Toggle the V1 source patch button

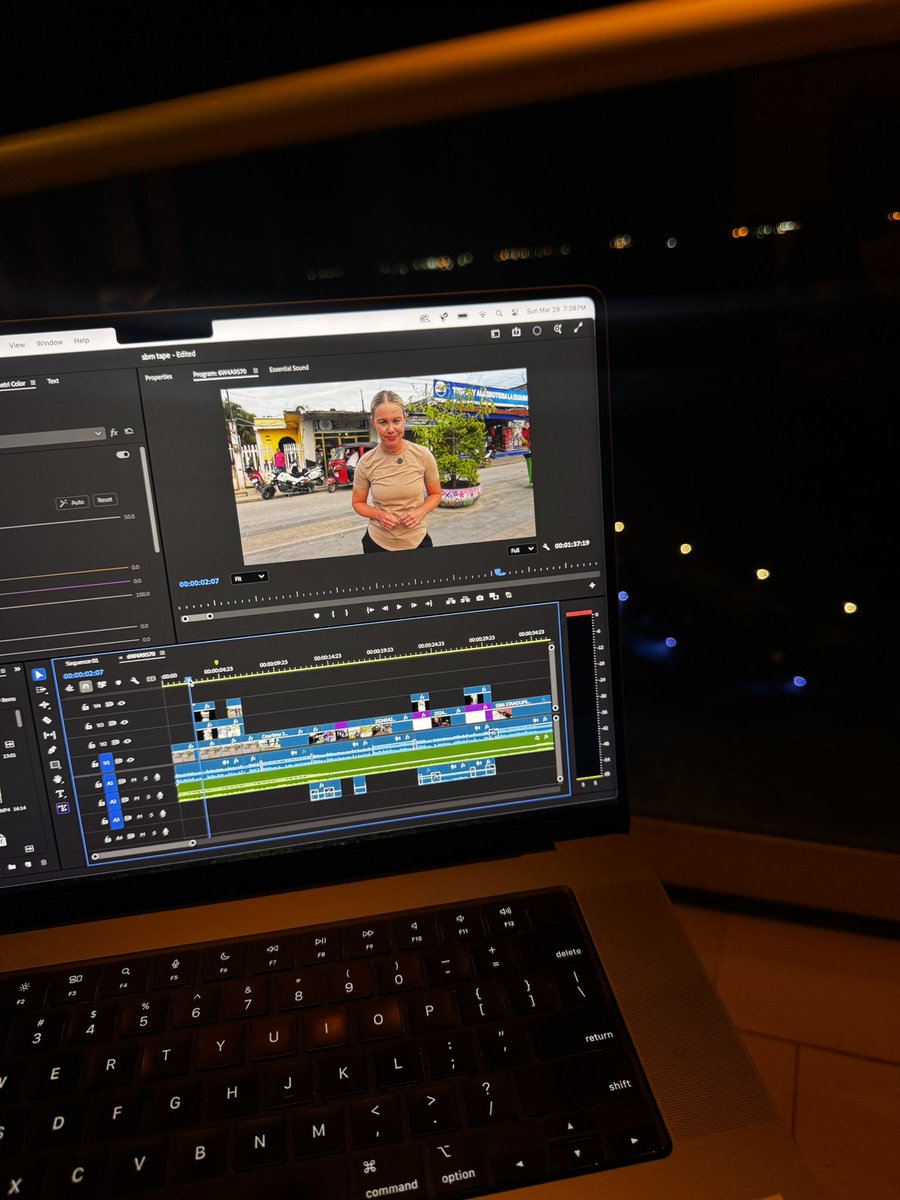tap(107, 763)
